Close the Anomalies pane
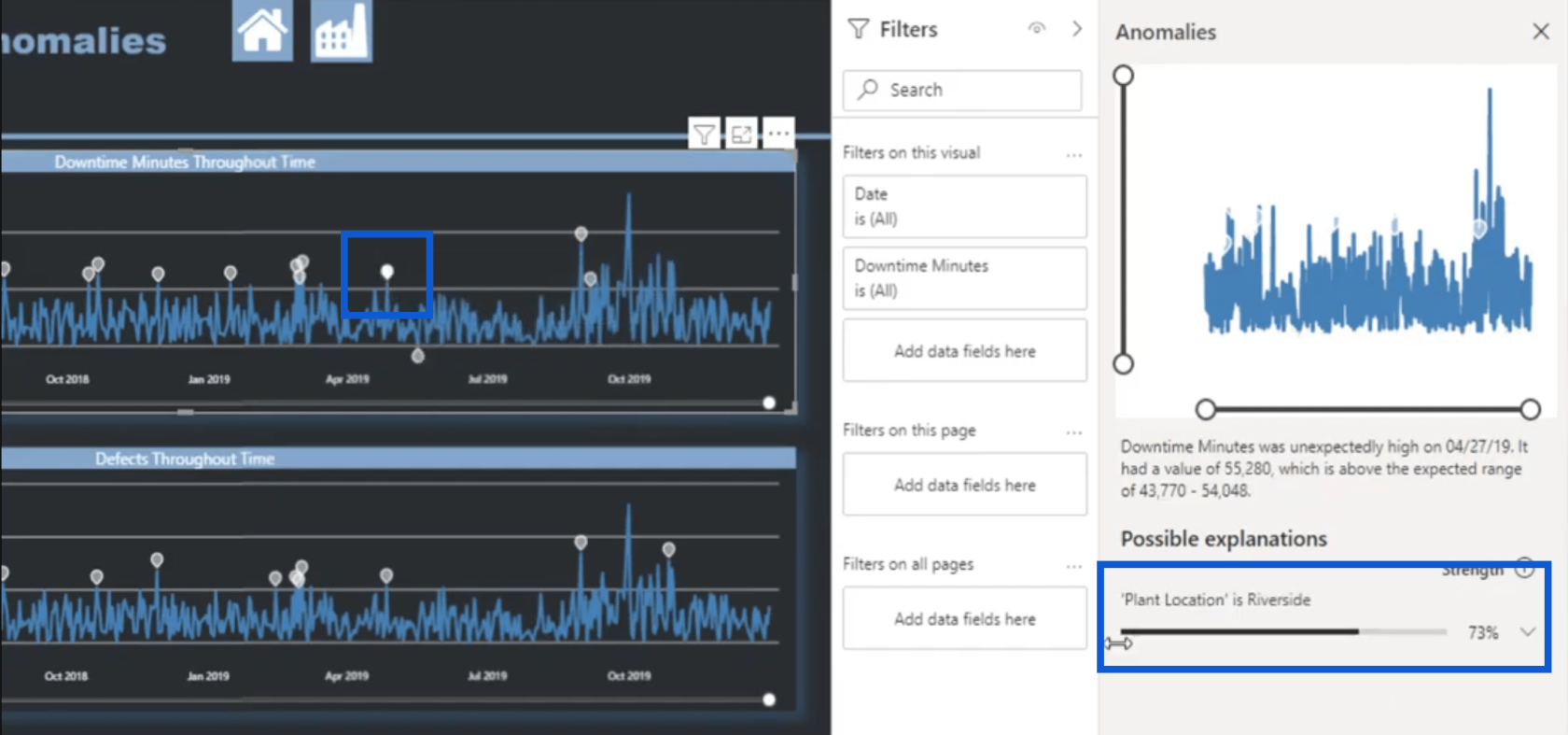 1541,32
